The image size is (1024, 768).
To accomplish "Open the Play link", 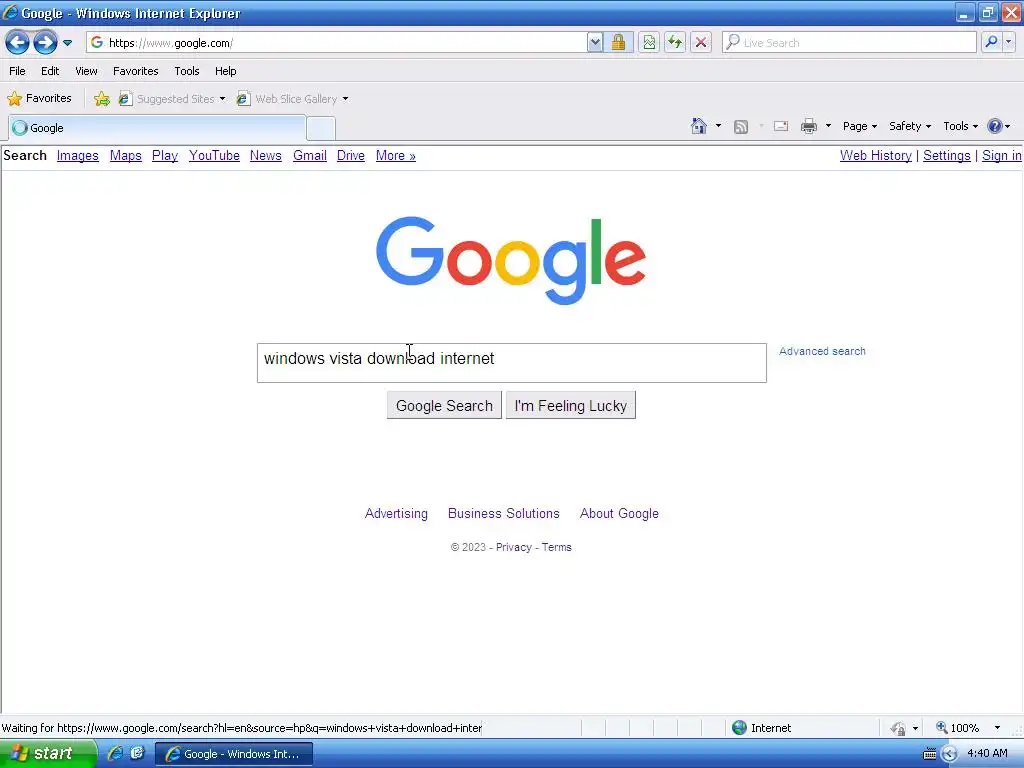I will click(165, 155).
